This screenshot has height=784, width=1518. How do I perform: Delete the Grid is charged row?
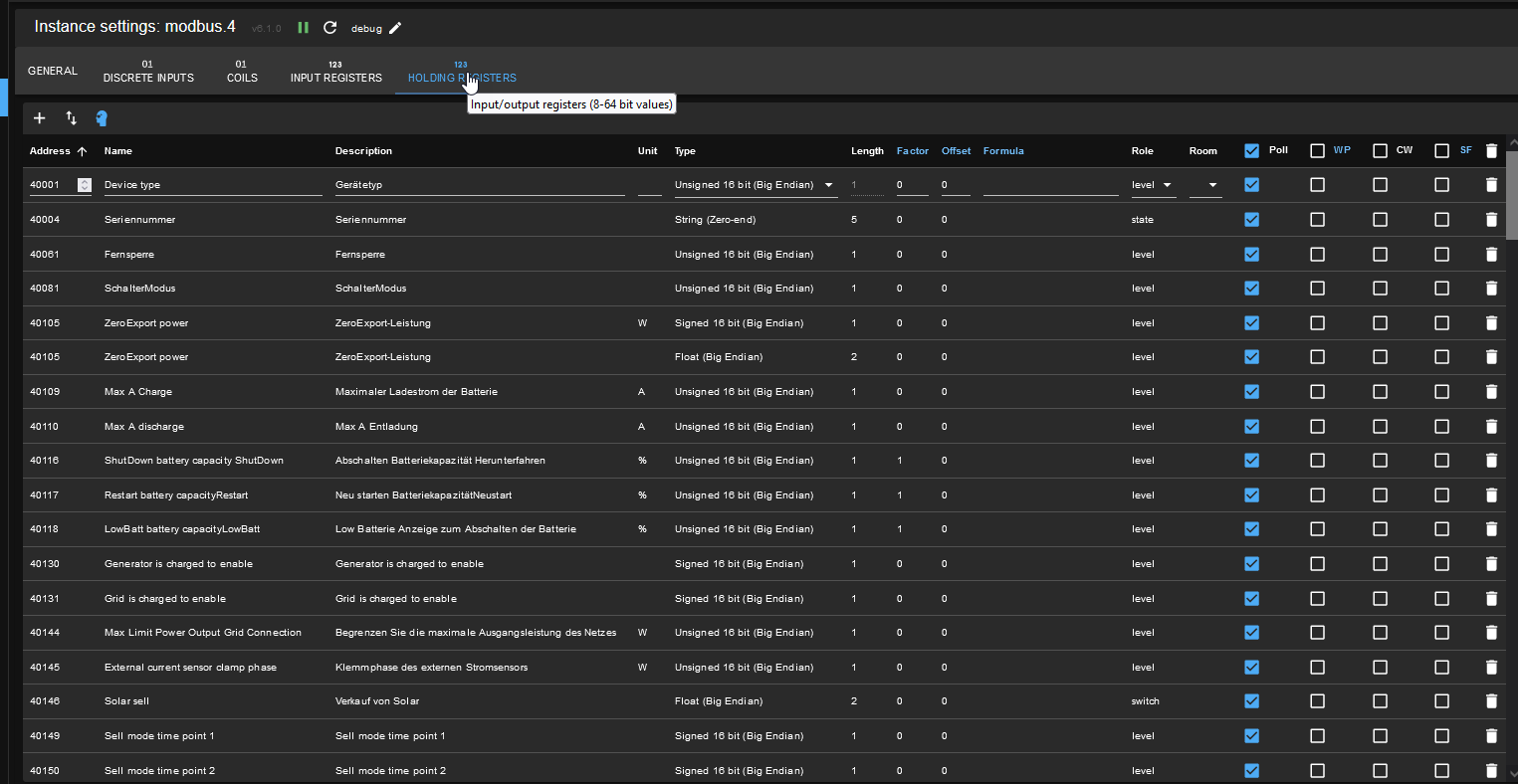coord(1491,598)
